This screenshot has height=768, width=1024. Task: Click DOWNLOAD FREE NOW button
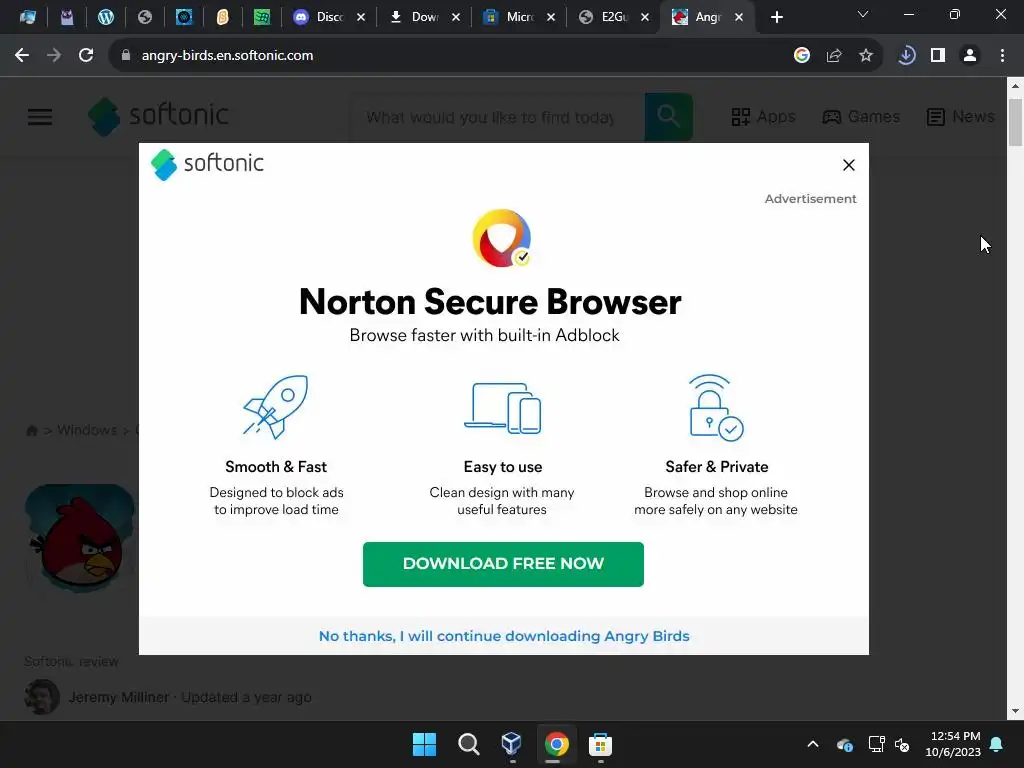pyautogui.click(x=503, y=564)
